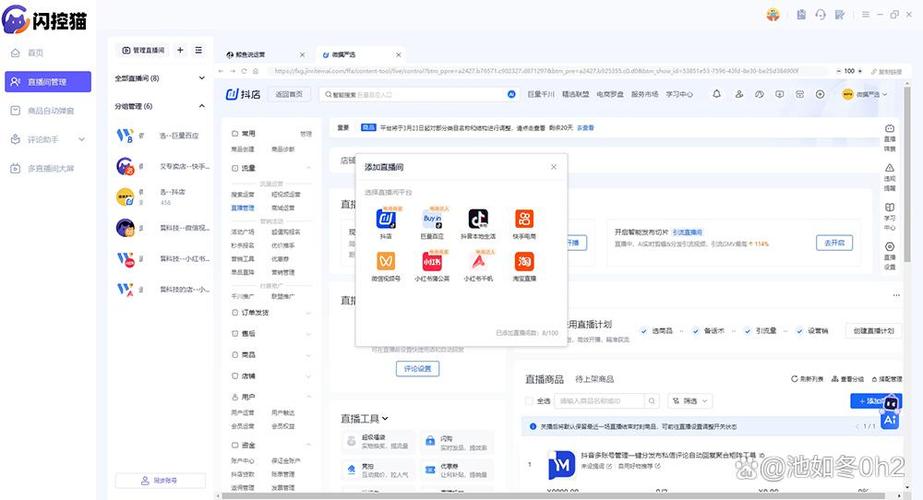Image resolution: width=923 pixels, height=500 pixels.
Task: Click the floating Ai assistant icon
Action: pos(890,419)
